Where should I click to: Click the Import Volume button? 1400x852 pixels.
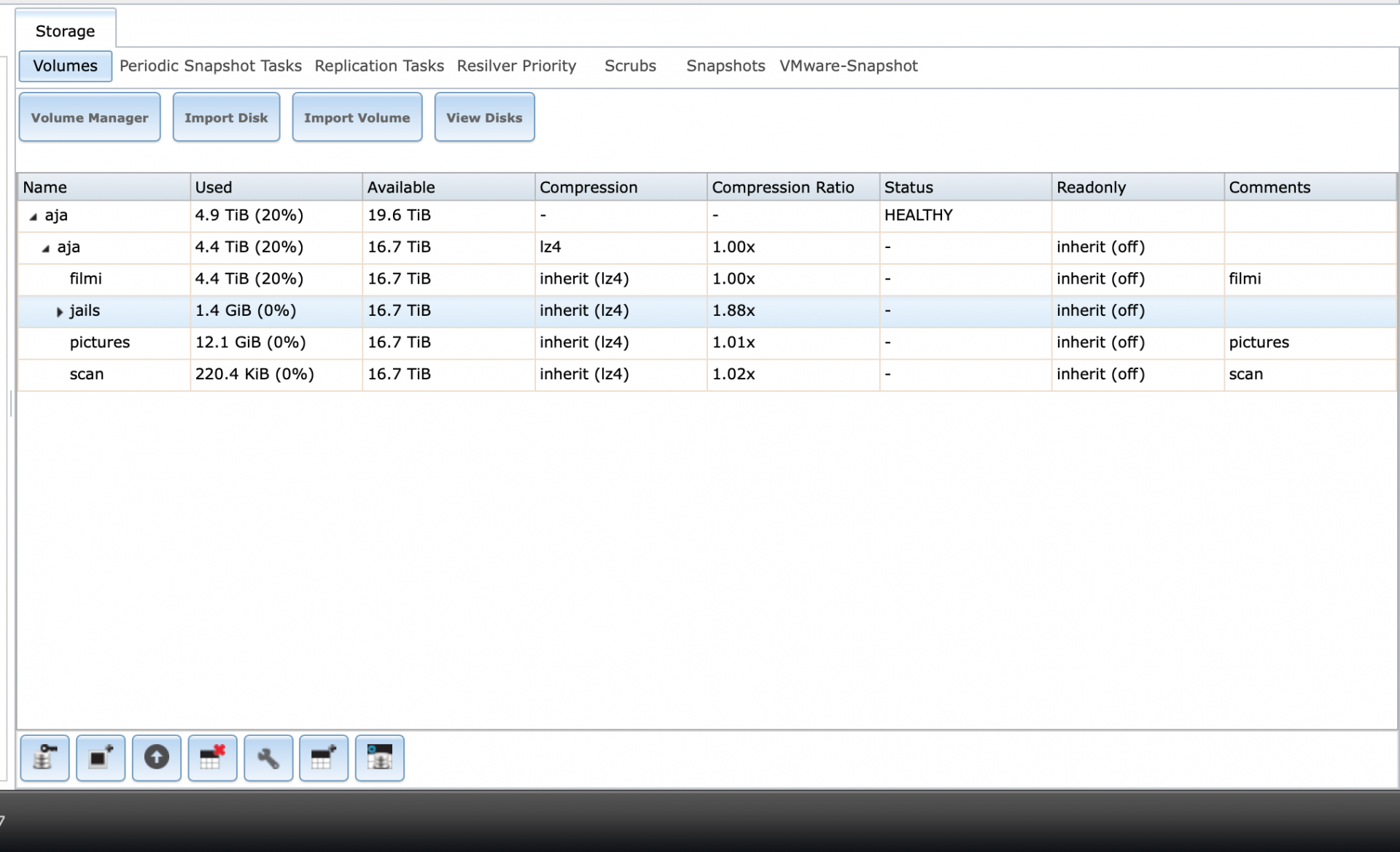click(357, 117)
